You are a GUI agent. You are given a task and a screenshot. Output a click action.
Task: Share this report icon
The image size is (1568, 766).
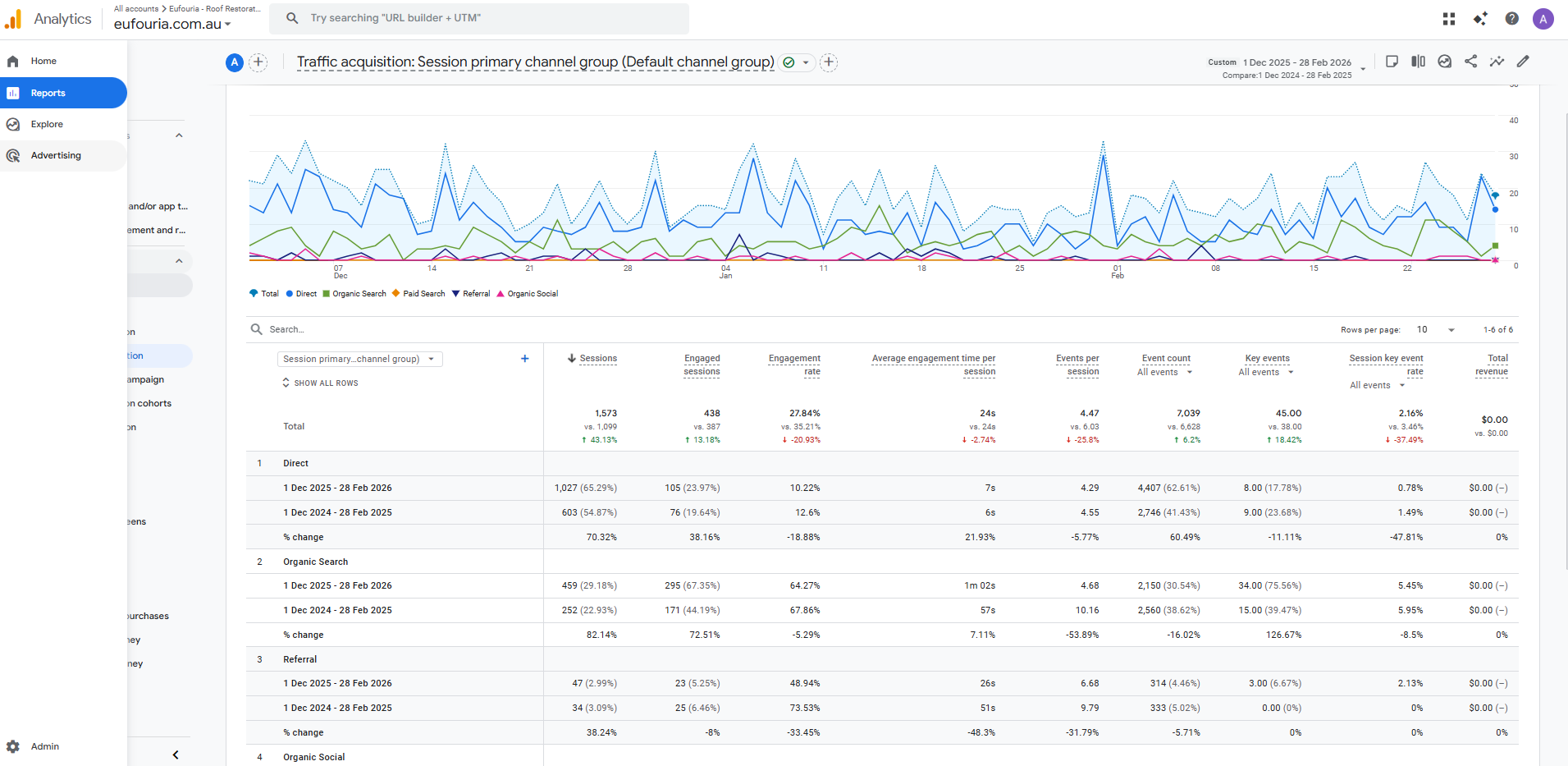click(x=1471, y=62)
